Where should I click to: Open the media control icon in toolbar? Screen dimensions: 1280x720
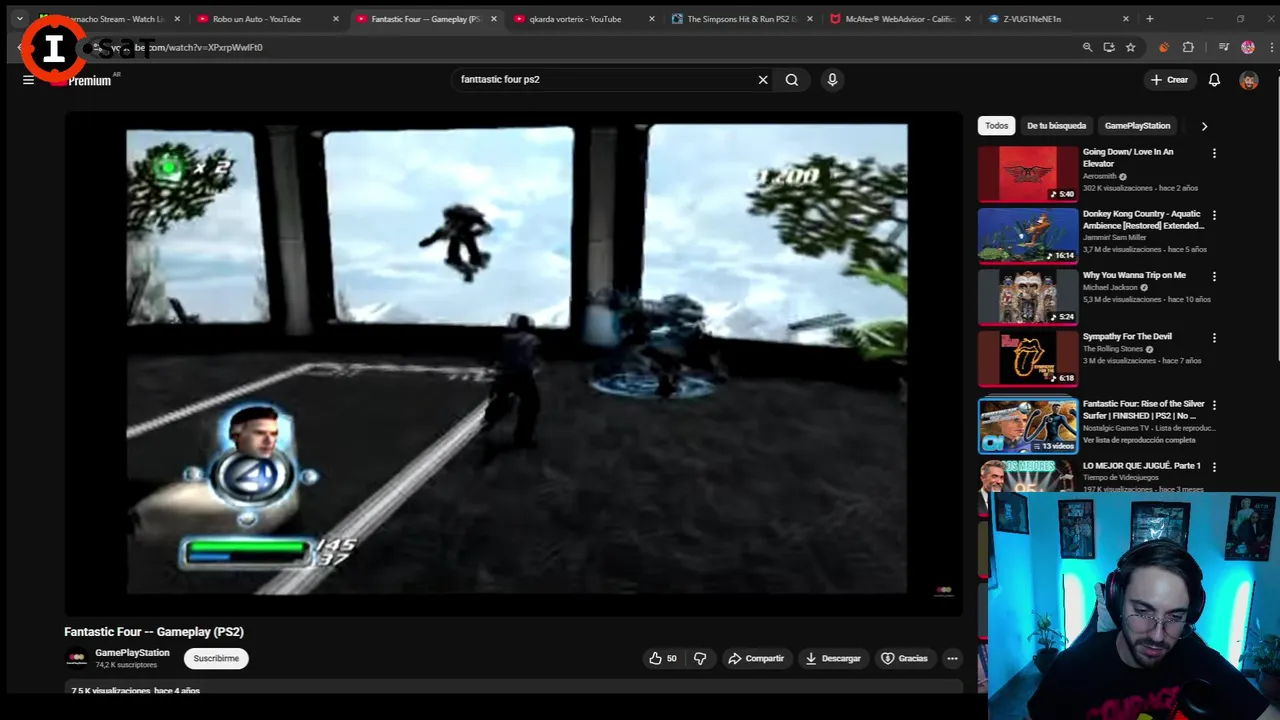pyautogui.click(x=1224, y=47)
